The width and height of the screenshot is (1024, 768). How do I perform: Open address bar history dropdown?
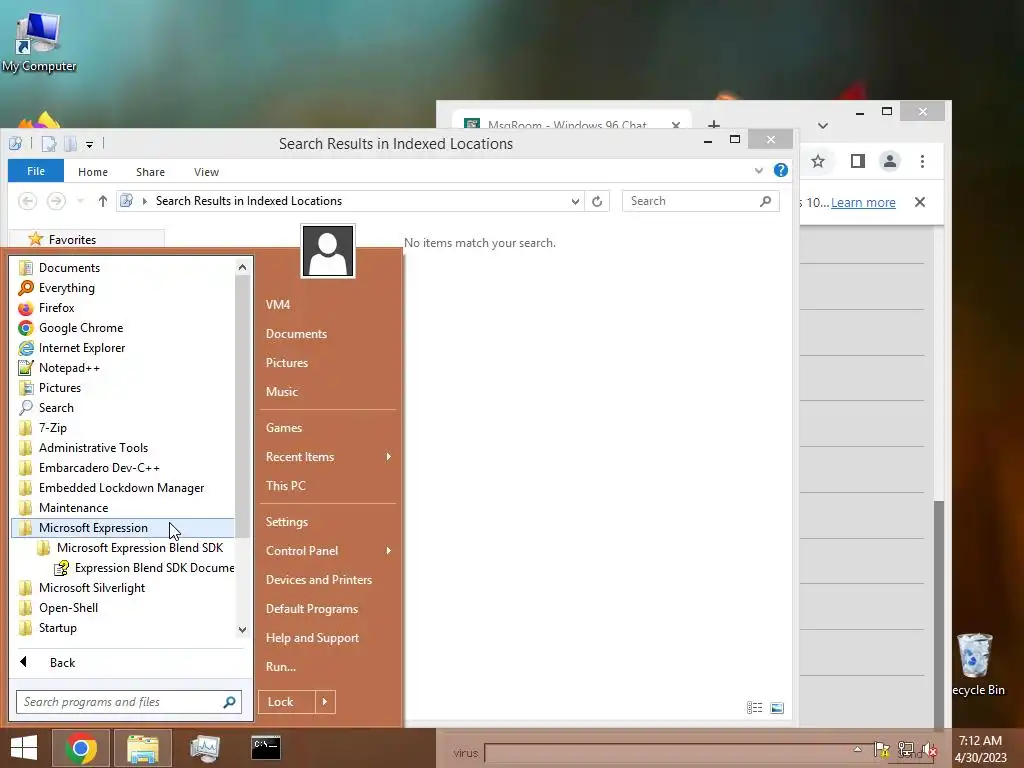click(x=575, y=201)
